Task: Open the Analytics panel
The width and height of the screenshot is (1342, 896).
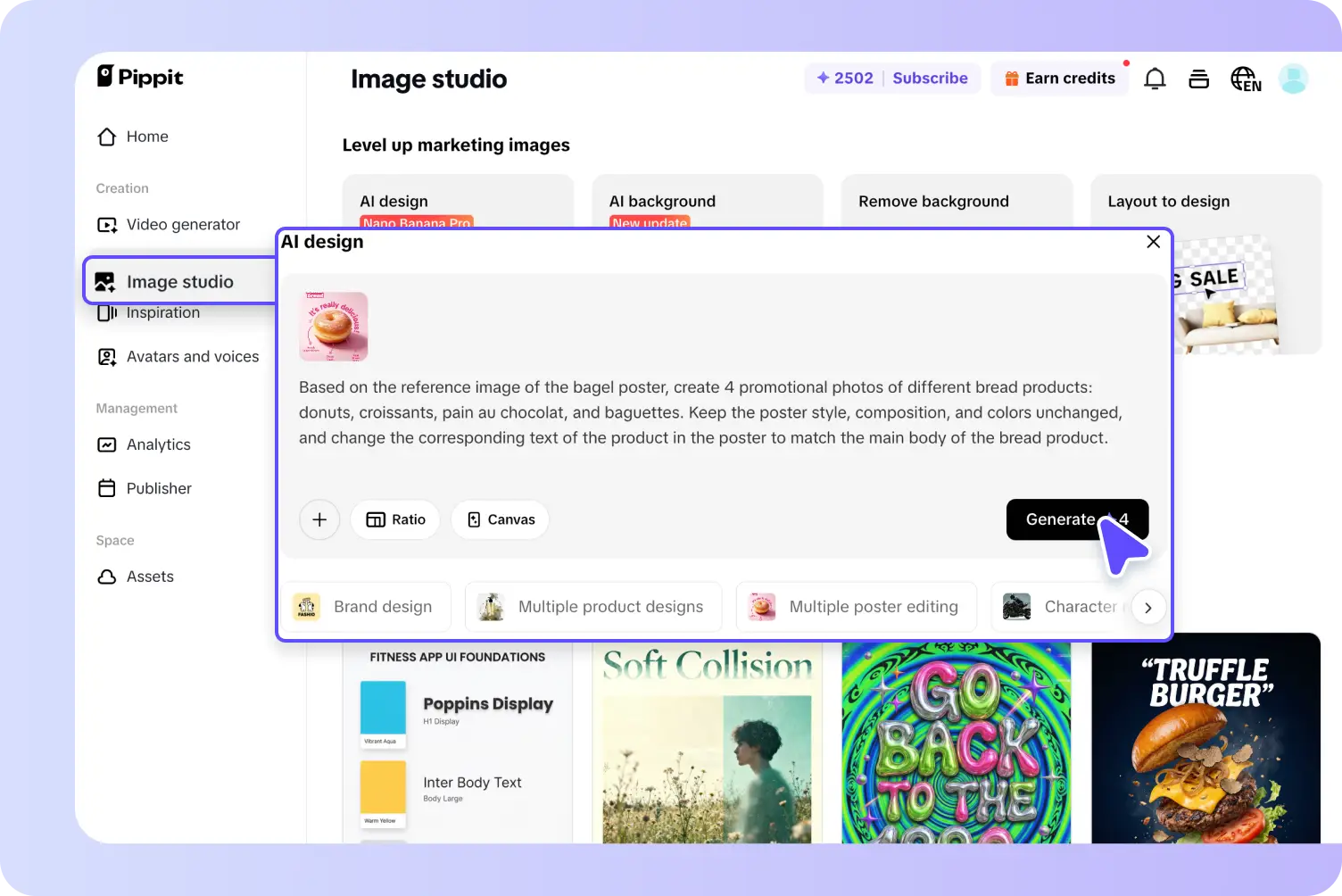Action: [x=159, y=444]
